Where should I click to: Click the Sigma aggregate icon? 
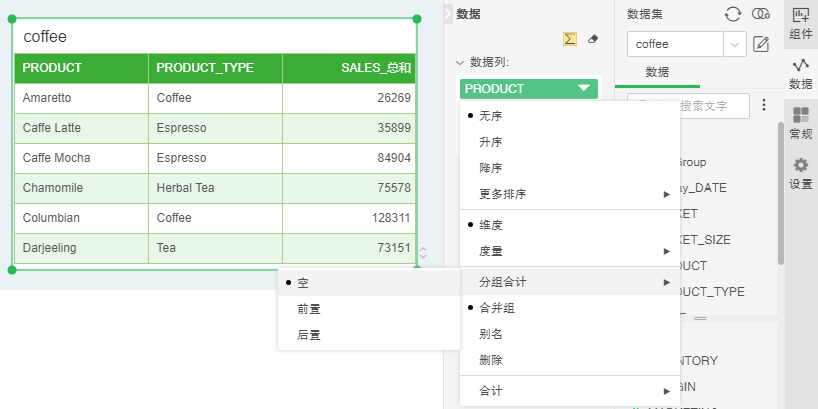coord(570,38)
